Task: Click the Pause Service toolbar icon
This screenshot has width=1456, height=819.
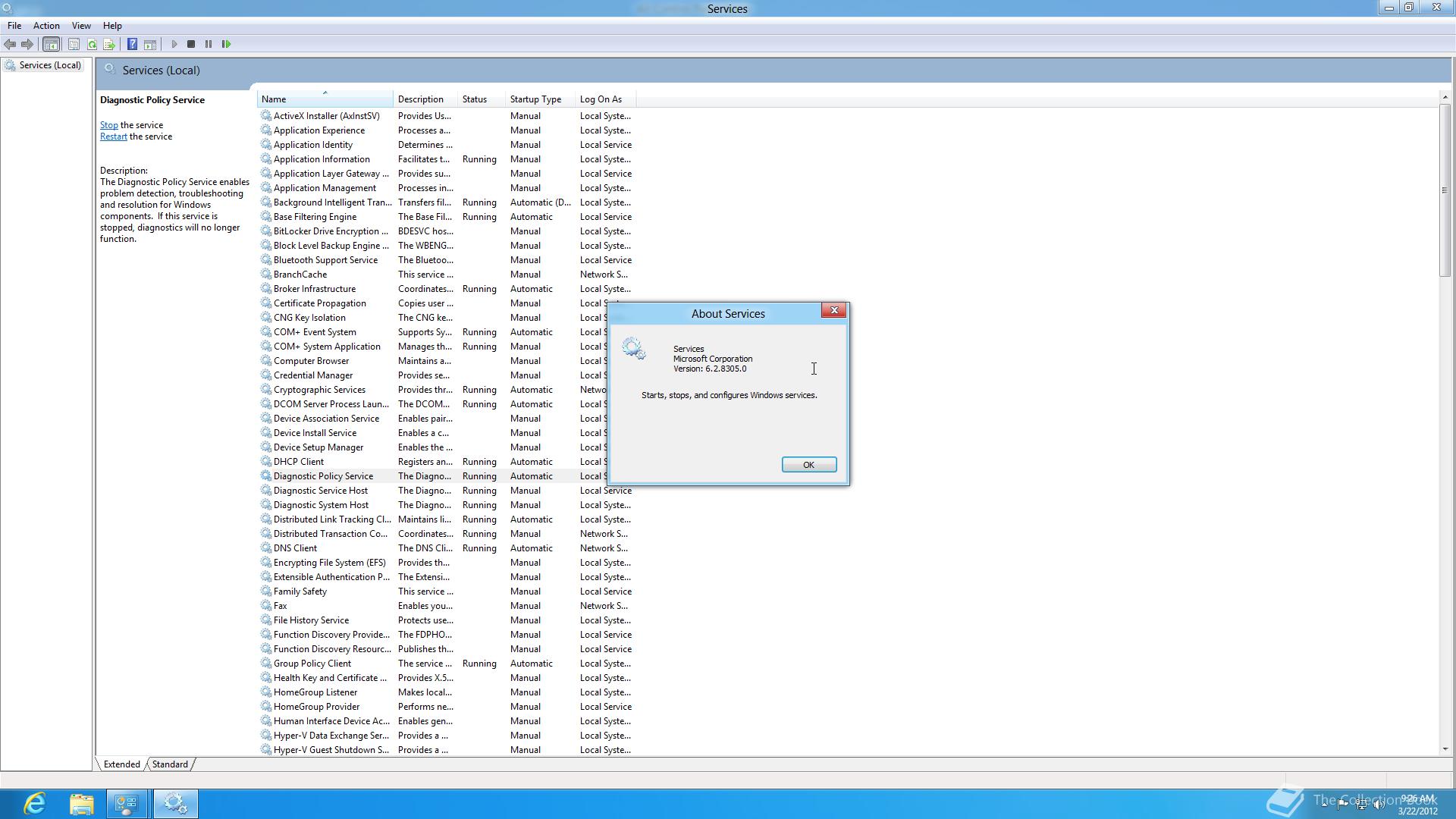Action: [209, 44]
